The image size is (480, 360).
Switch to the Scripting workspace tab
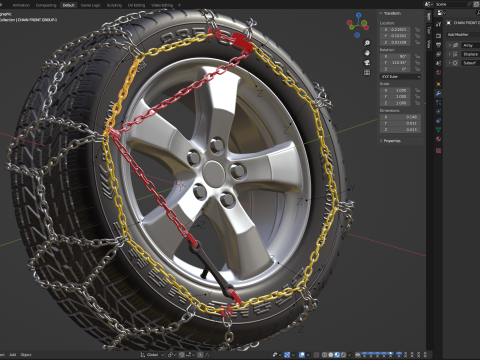114,5
